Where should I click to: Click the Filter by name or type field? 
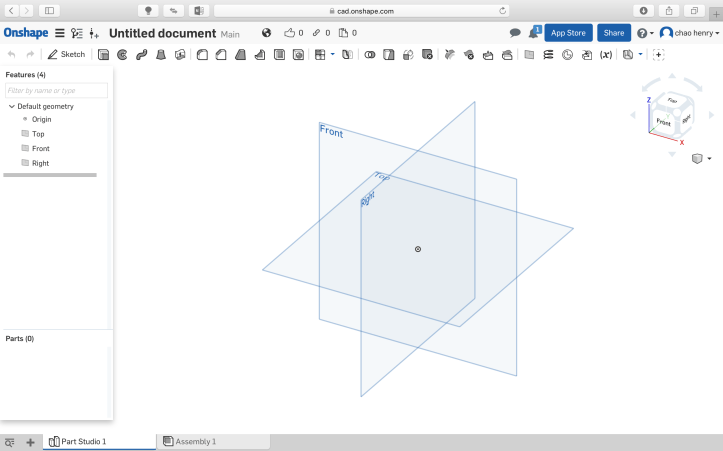click(56, 91)
